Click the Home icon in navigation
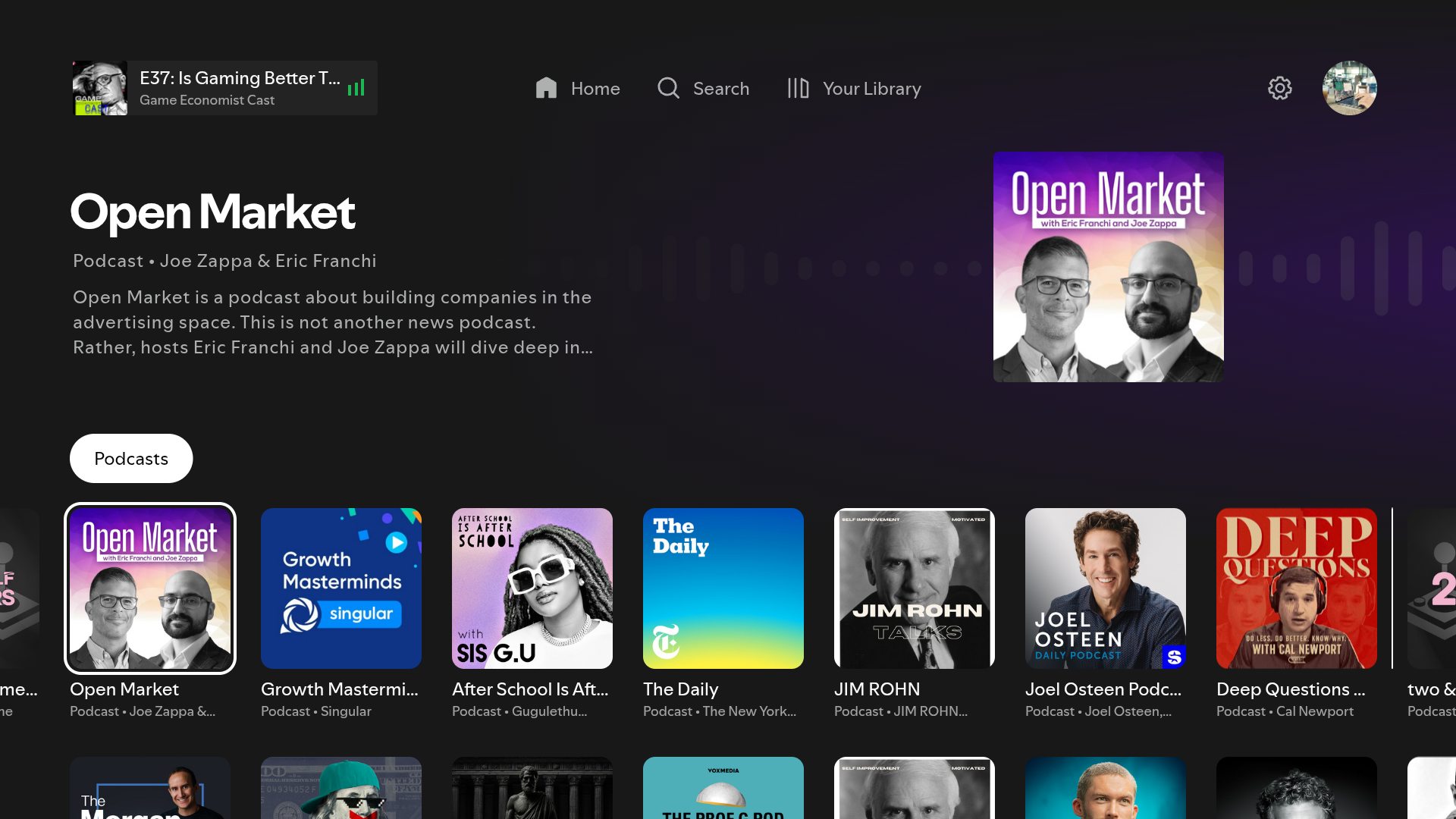Viewport: 1456px width, 819px height. coord(546,88)
